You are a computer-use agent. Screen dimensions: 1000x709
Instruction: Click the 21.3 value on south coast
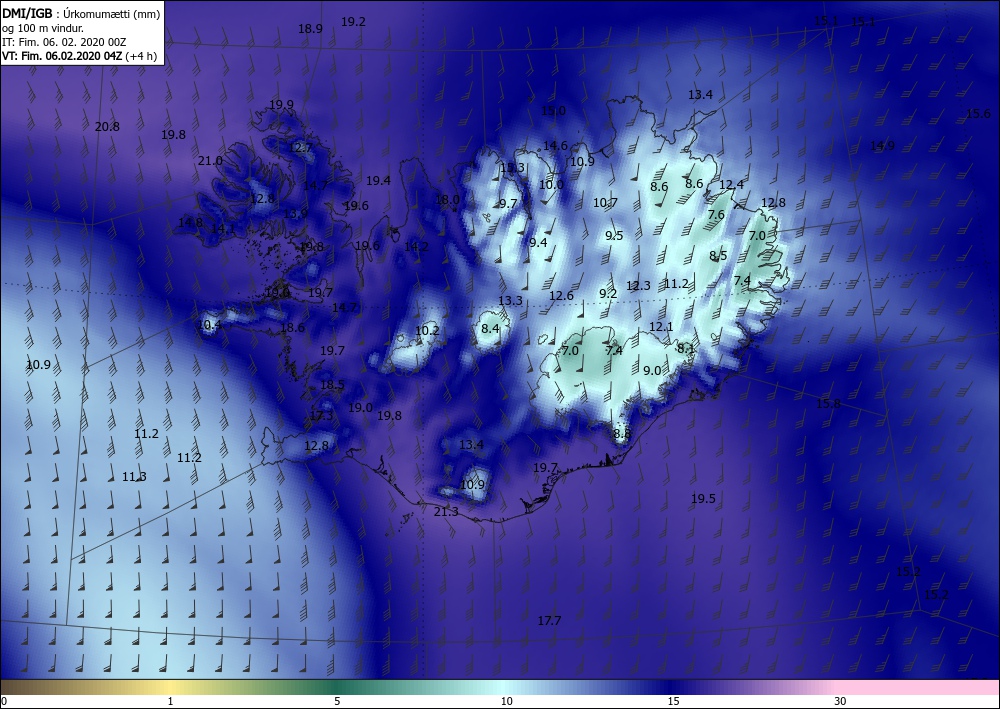[446, 511]
